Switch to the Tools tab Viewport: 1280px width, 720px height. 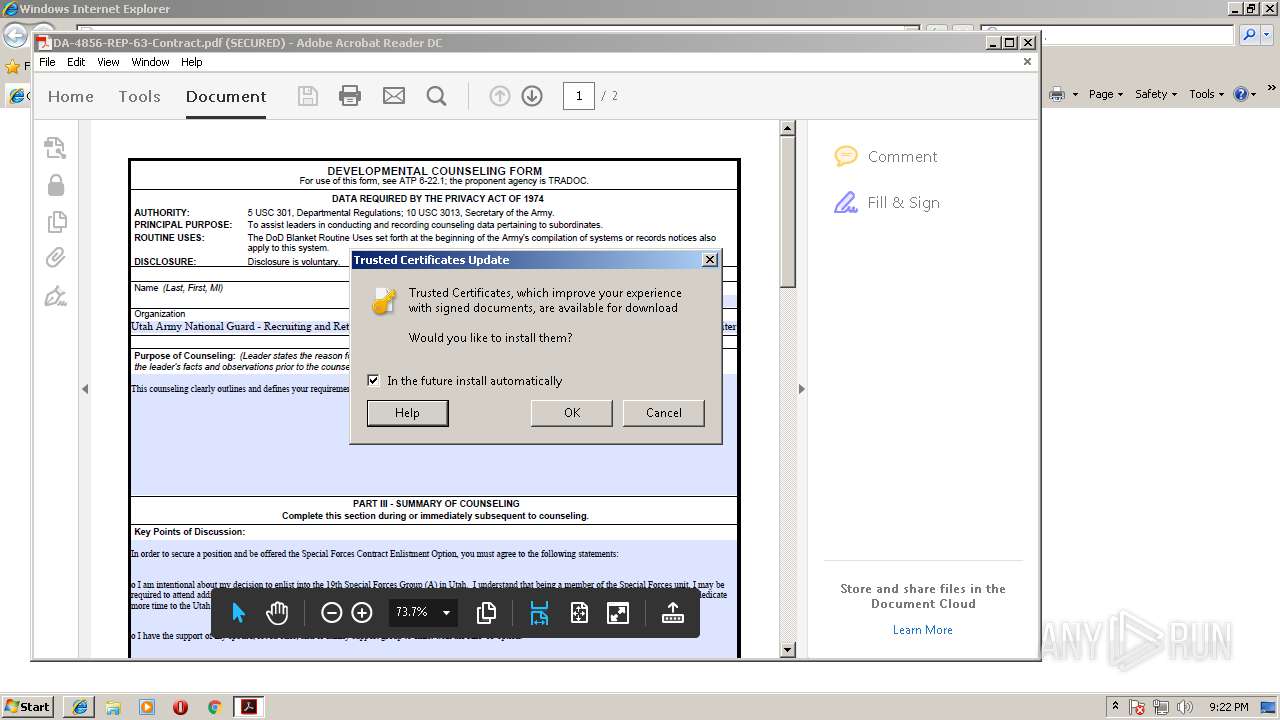[139, 96]
